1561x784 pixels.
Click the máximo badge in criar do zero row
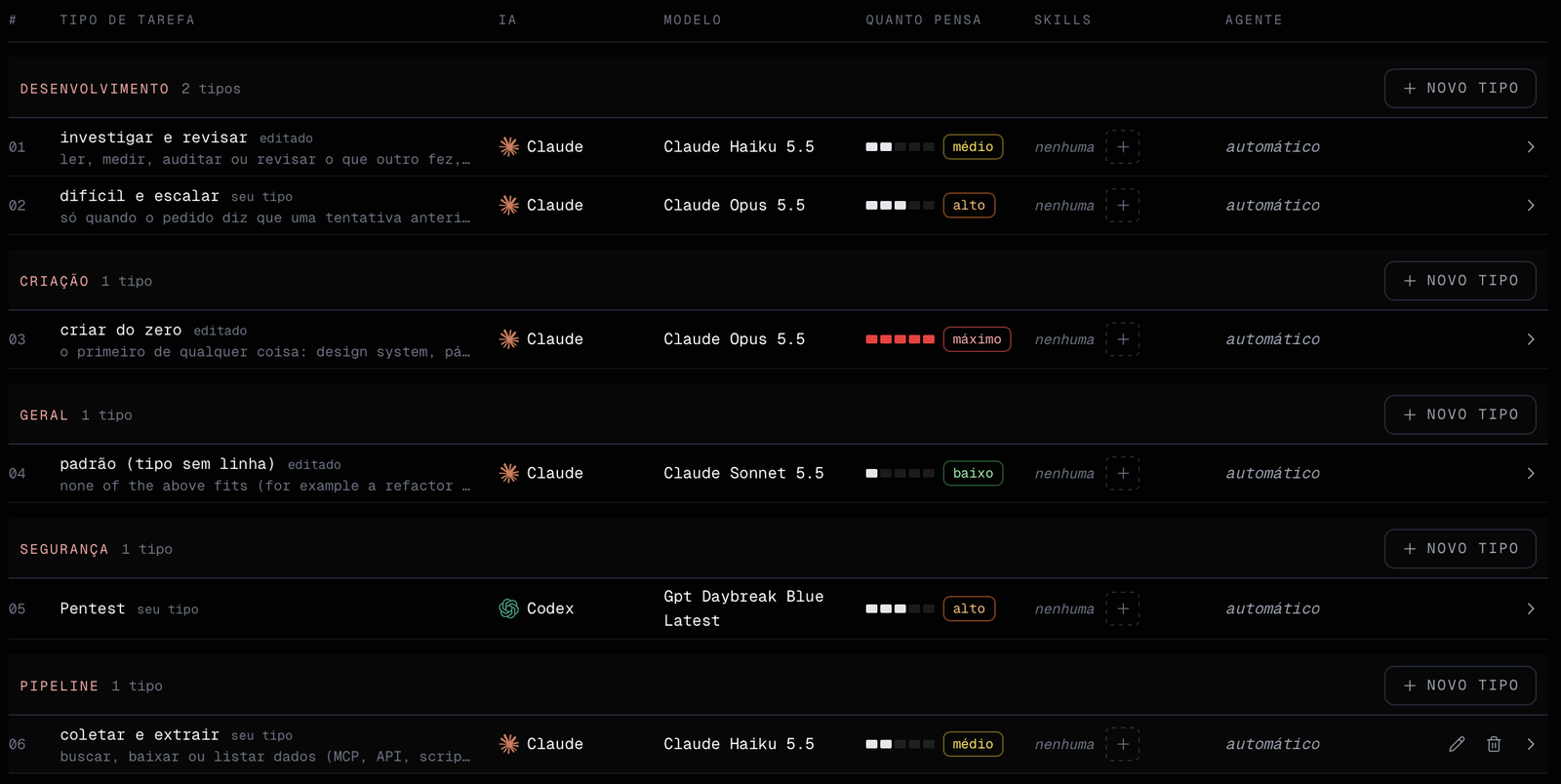[977, 339]
